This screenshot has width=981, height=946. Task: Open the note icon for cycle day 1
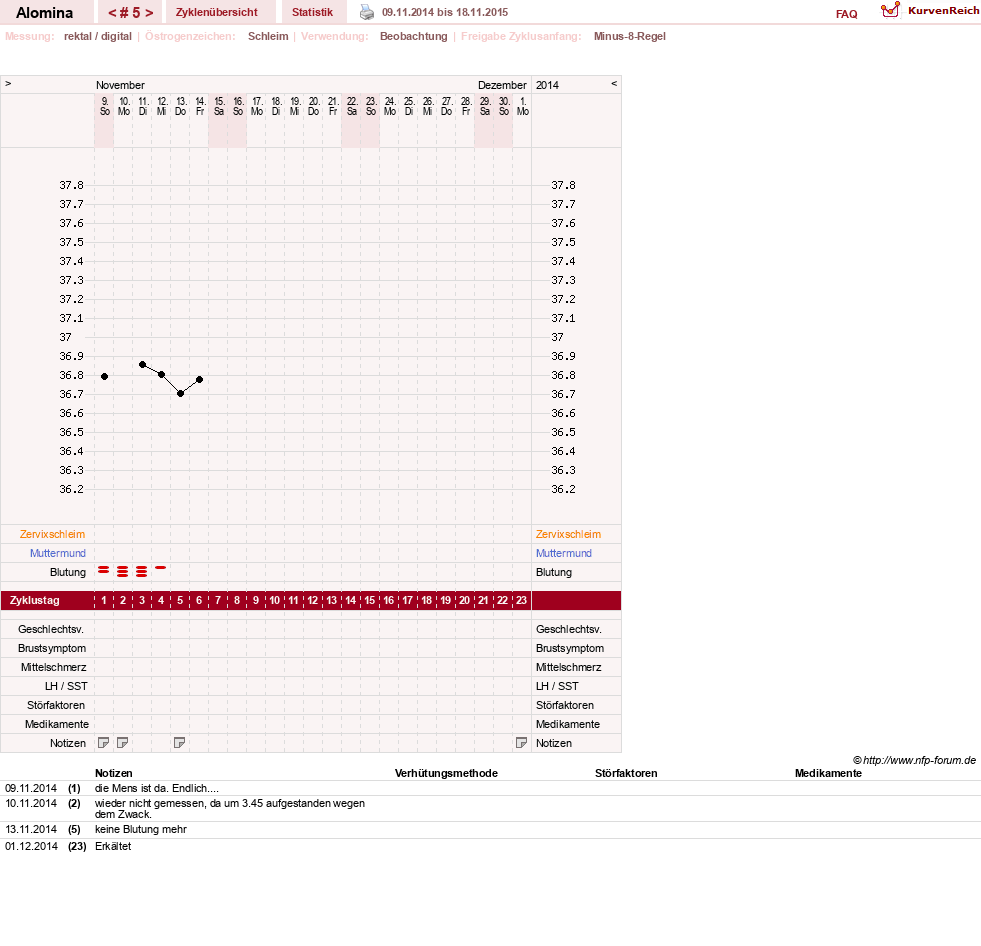pyautogui.click(x=104, y=743)
